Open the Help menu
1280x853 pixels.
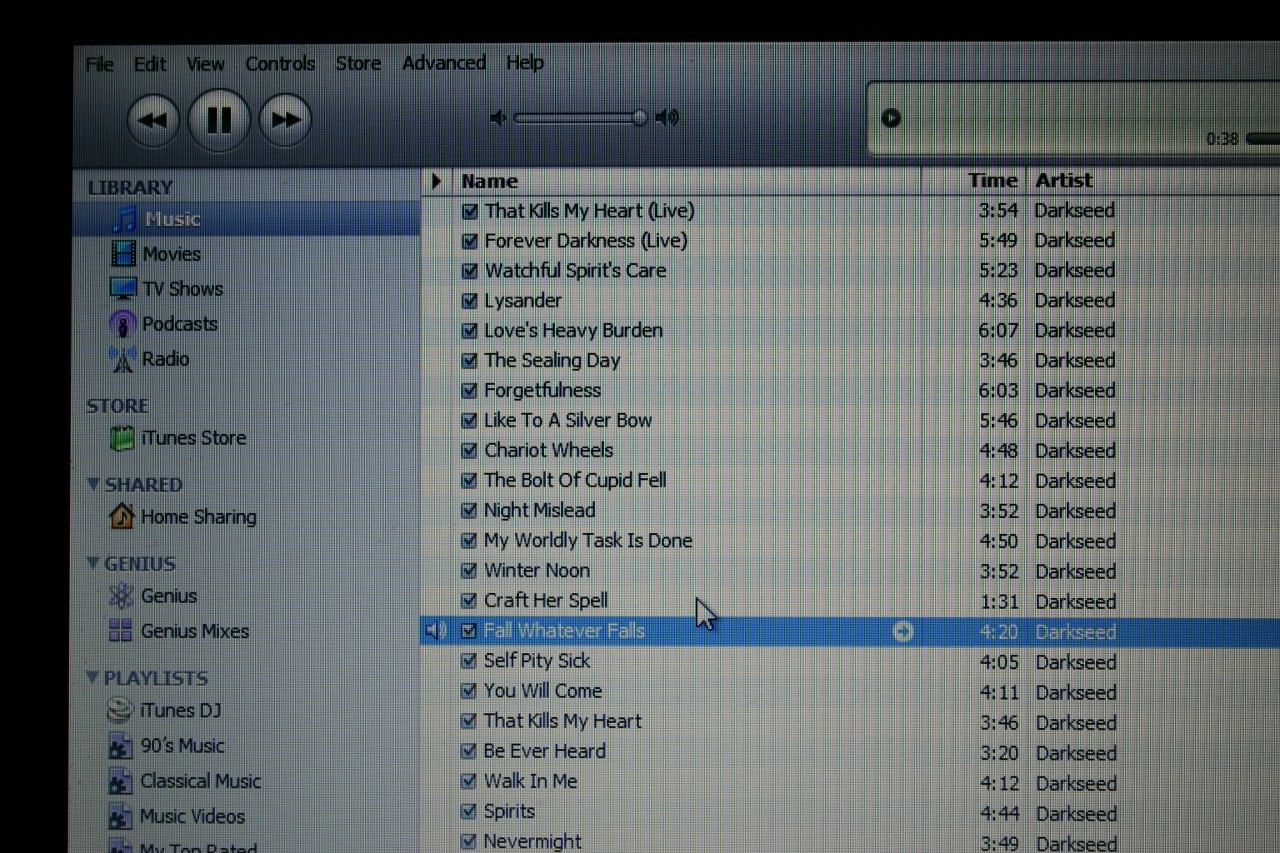[x=525, y=63]
